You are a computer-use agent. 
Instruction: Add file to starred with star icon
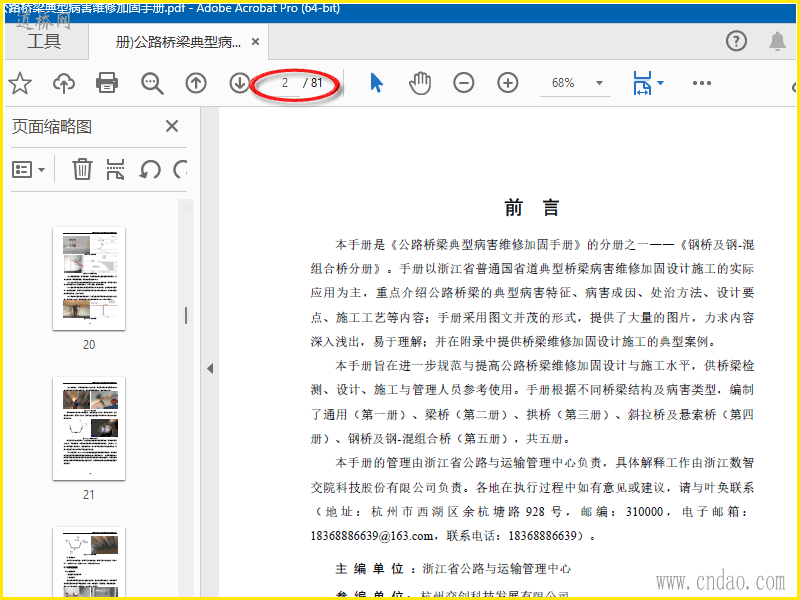20,83
